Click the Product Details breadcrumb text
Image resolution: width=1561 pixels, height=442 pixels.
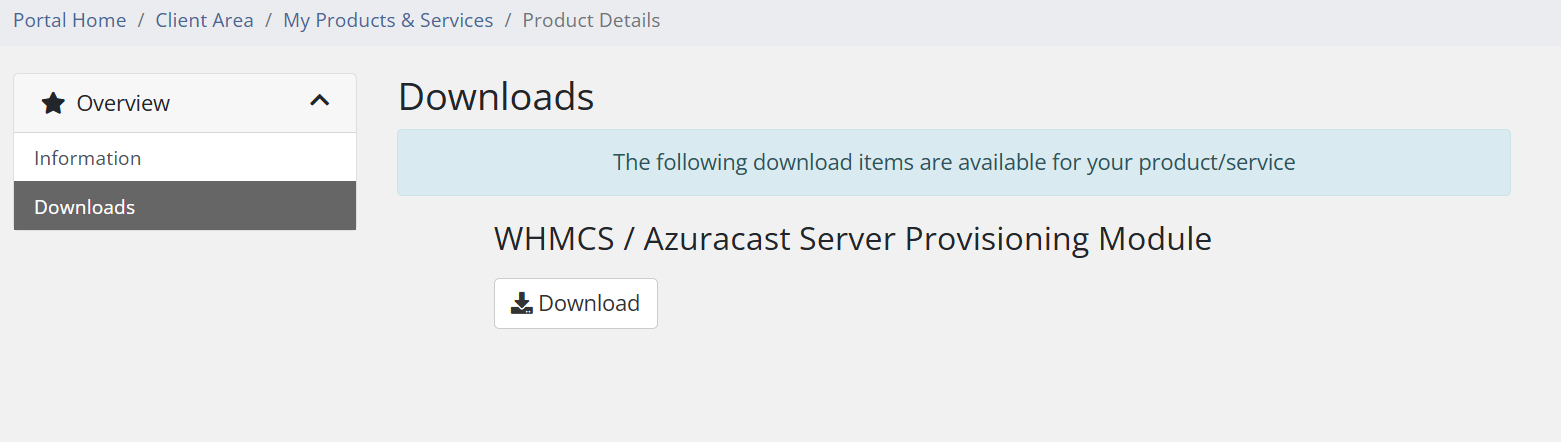pyautogui.click(x=591, y=20)
